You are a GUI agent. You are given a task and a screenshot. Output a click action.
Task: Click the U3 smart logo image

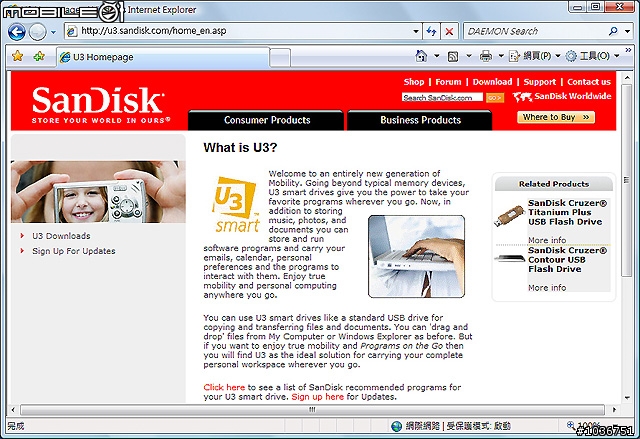[236, 204]
